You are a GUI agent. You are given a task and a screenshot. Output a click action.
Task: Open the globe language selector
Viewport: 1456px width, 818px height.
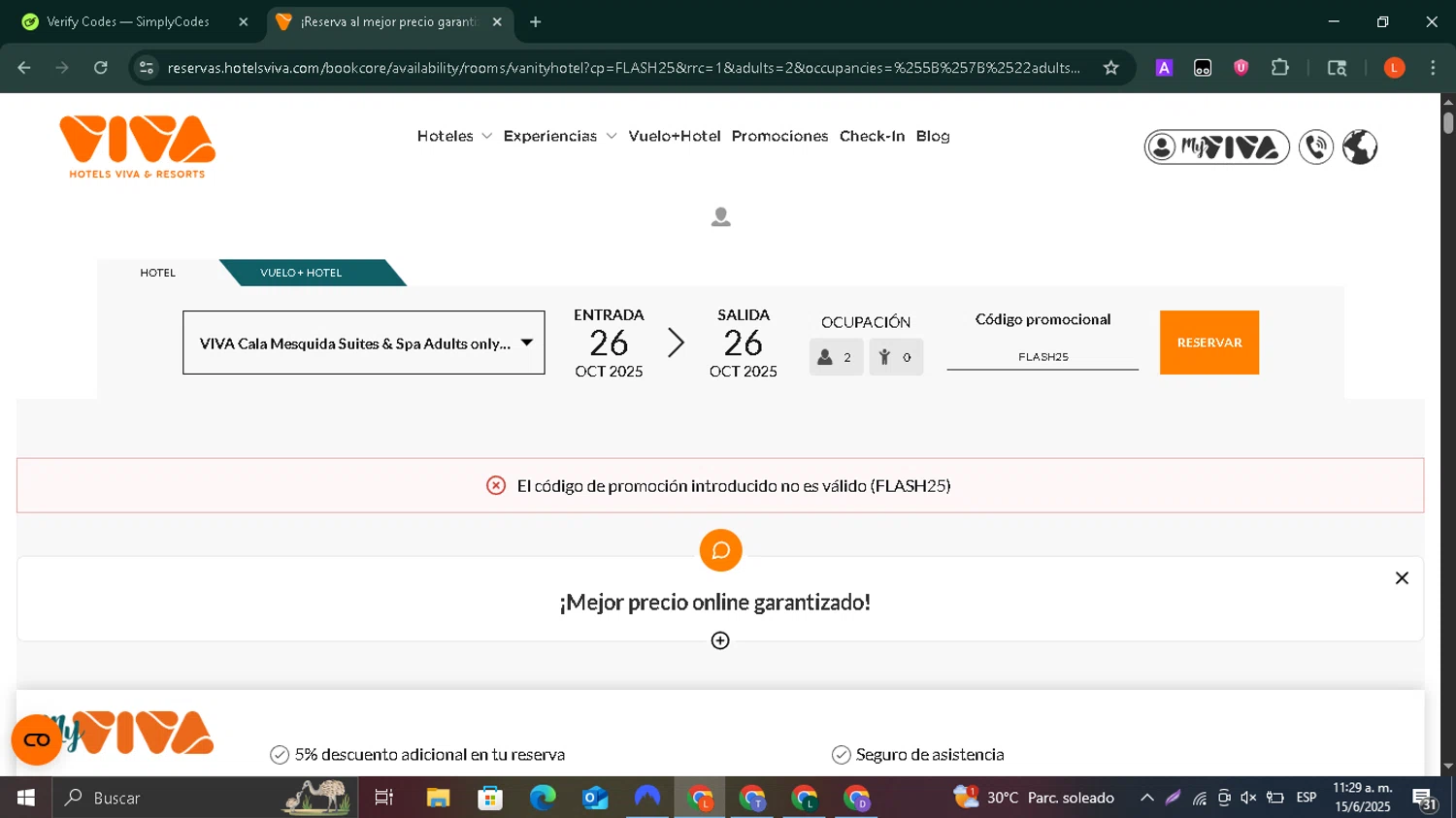pyautogui.click(x=1360, y=147)
